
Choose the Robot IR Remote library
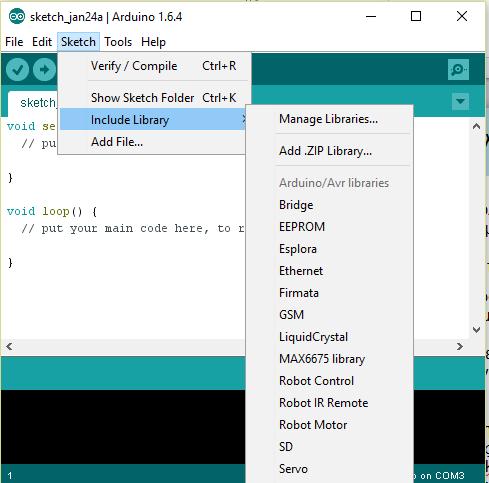328,403
